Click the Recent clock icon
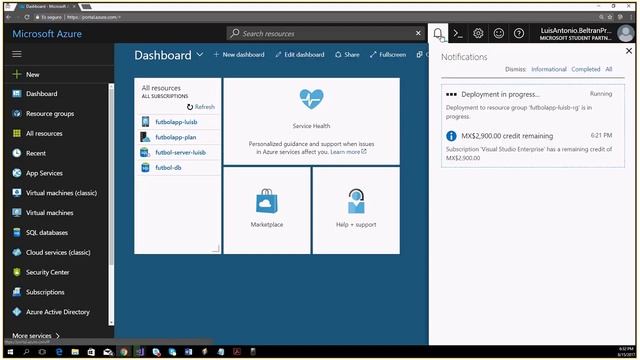640x360 pixels. [17, 153]
